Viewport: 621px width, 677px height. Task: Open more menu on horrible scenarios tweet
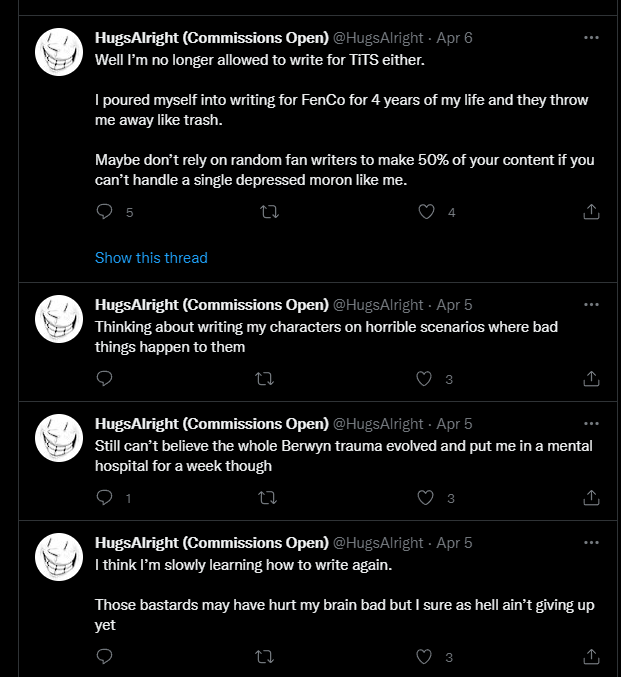[x=591, y=304]
